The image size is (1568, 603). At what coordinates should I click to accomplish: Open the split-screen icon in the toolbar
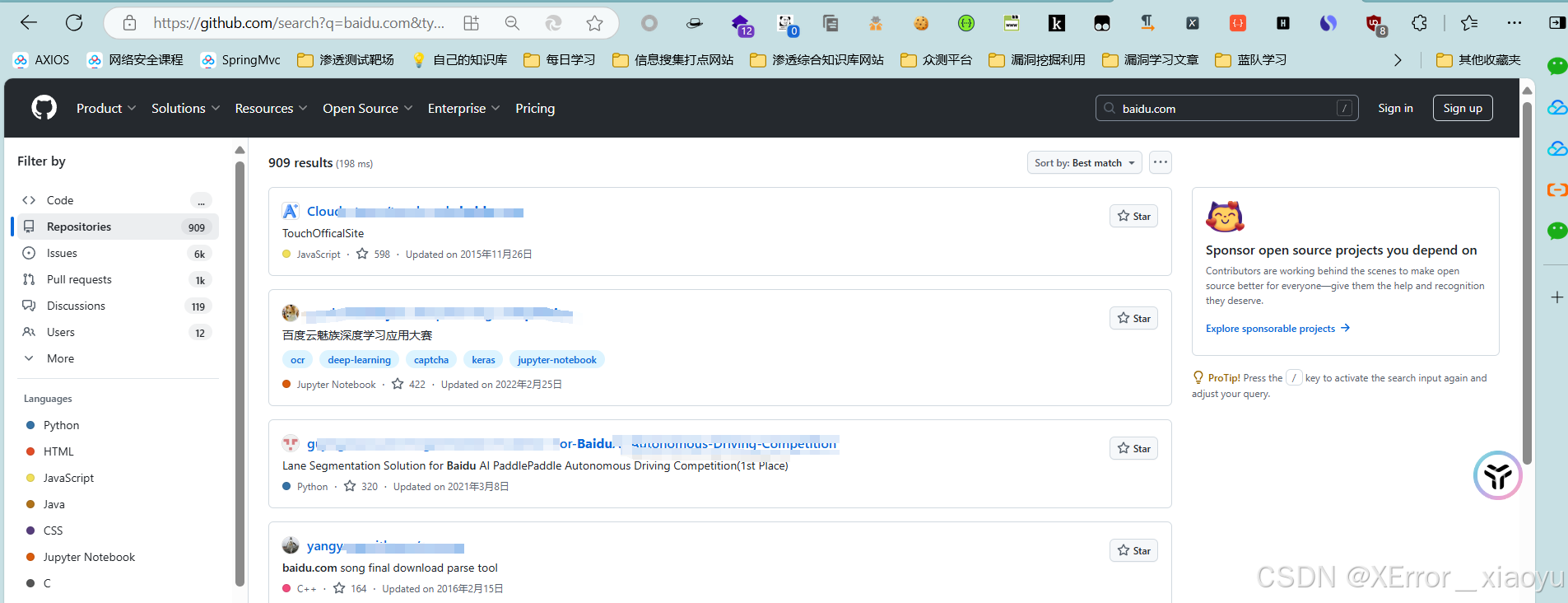(1557, 23)
